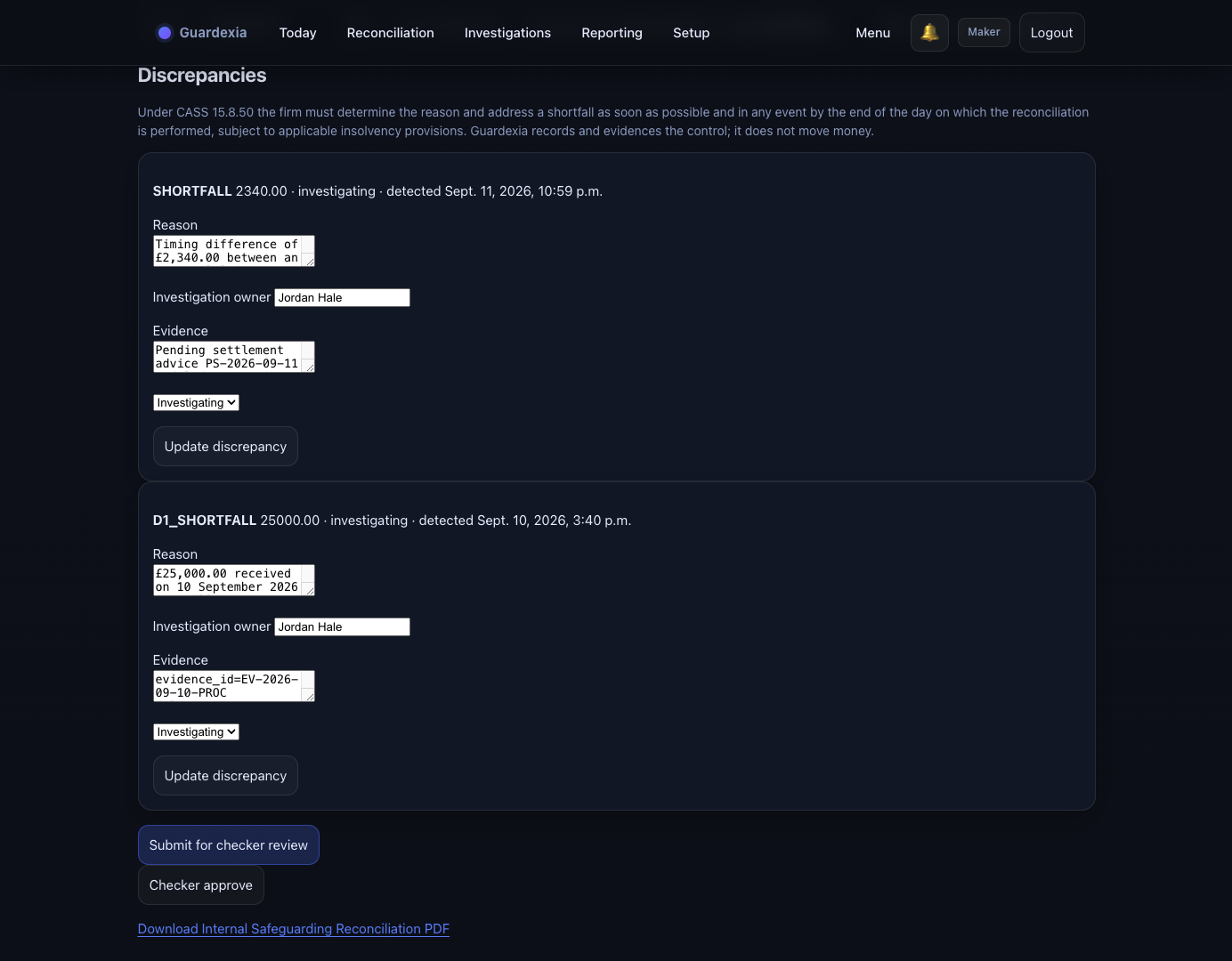Click the Guardexia logo dot
The image size is (1232, 961).
[165, 33]
